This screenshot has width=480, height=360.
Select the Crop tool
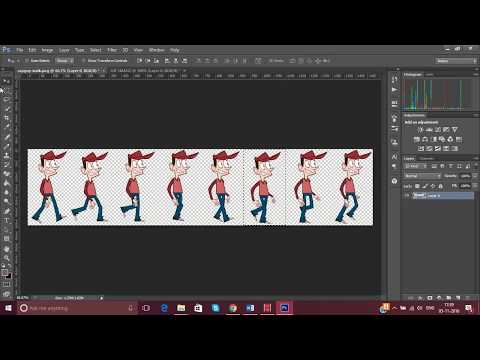6,118
